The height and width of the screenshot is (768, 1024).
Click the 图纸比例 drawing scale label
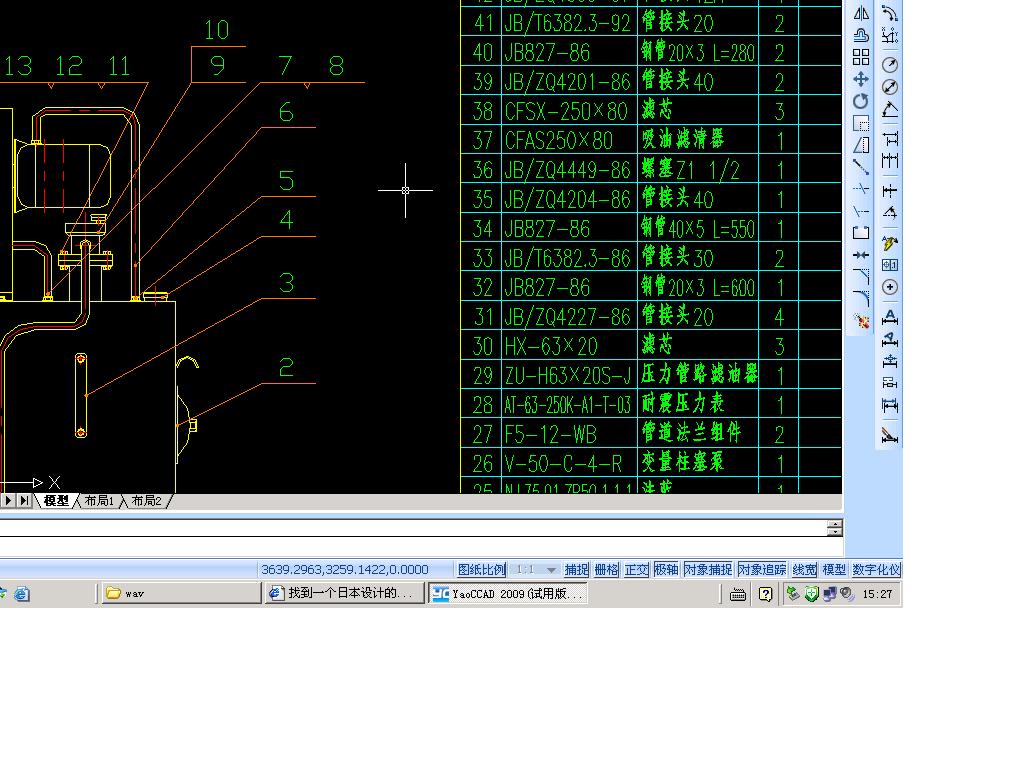pos(481,569)
